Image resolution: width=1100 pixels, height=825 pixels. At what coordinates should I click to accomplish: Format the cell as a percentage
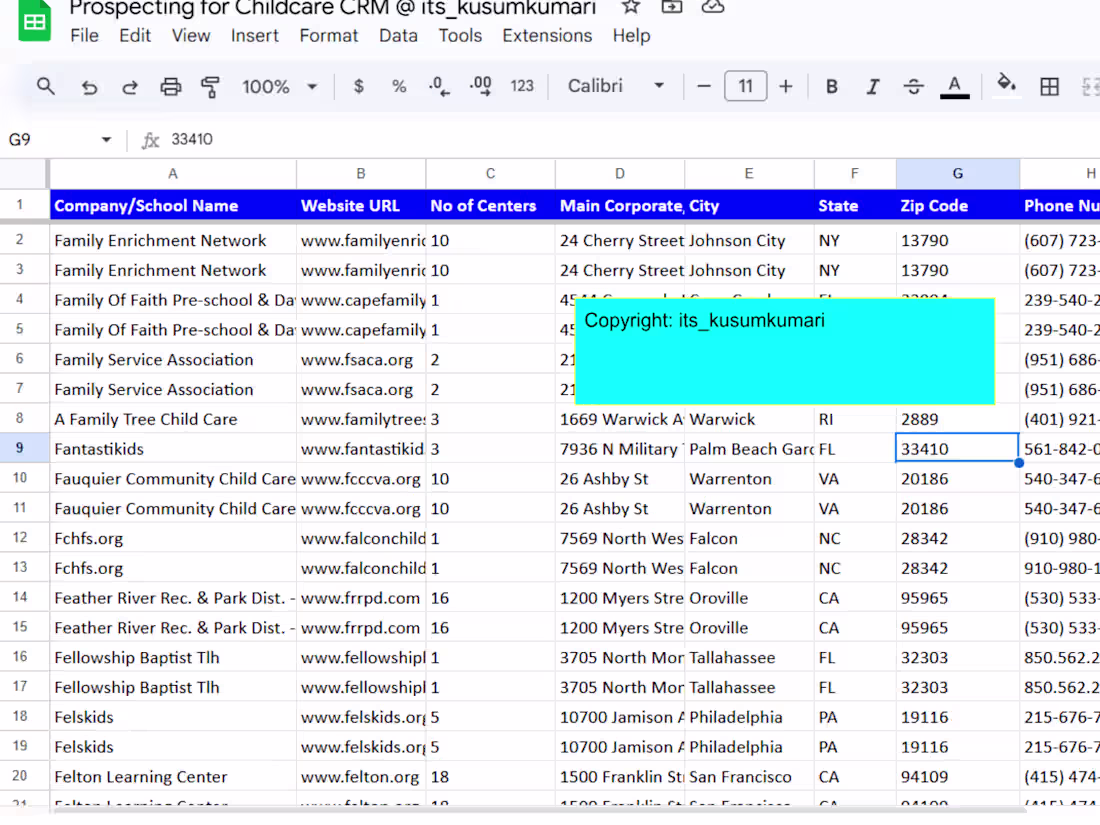(398, 86)
